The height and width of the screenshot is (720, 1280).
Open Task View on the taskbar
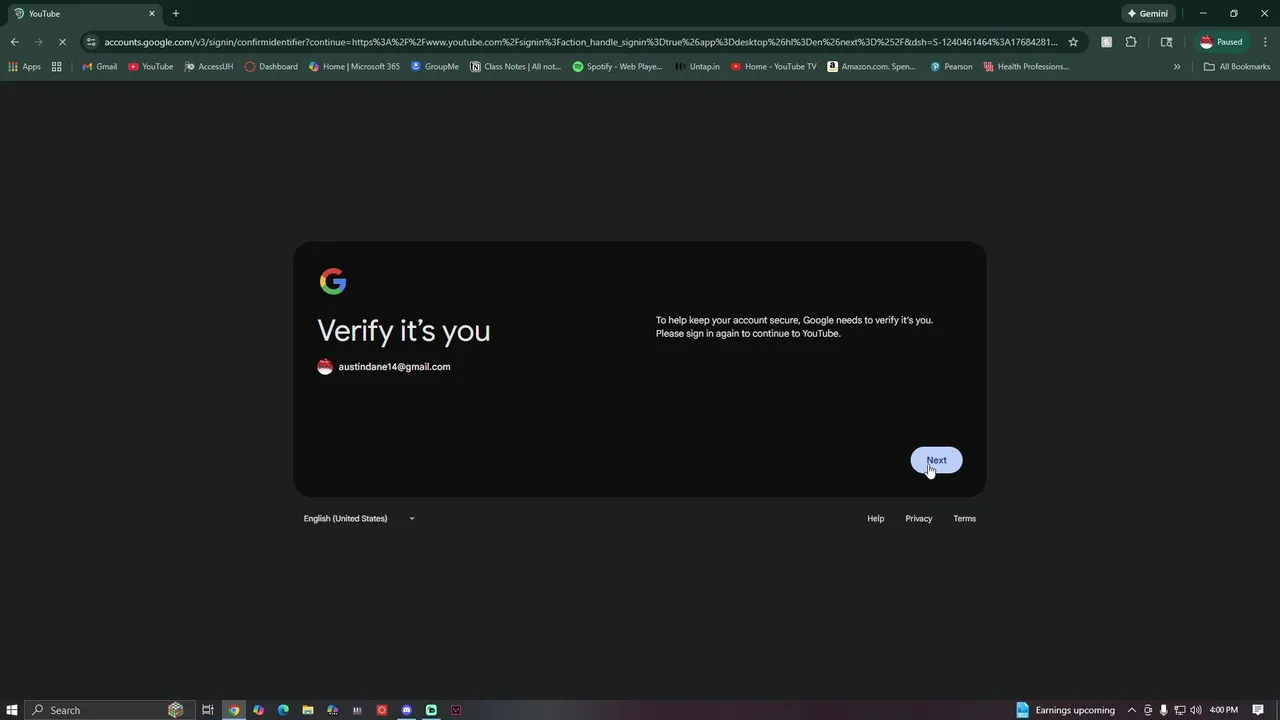[x=208, y=710]
